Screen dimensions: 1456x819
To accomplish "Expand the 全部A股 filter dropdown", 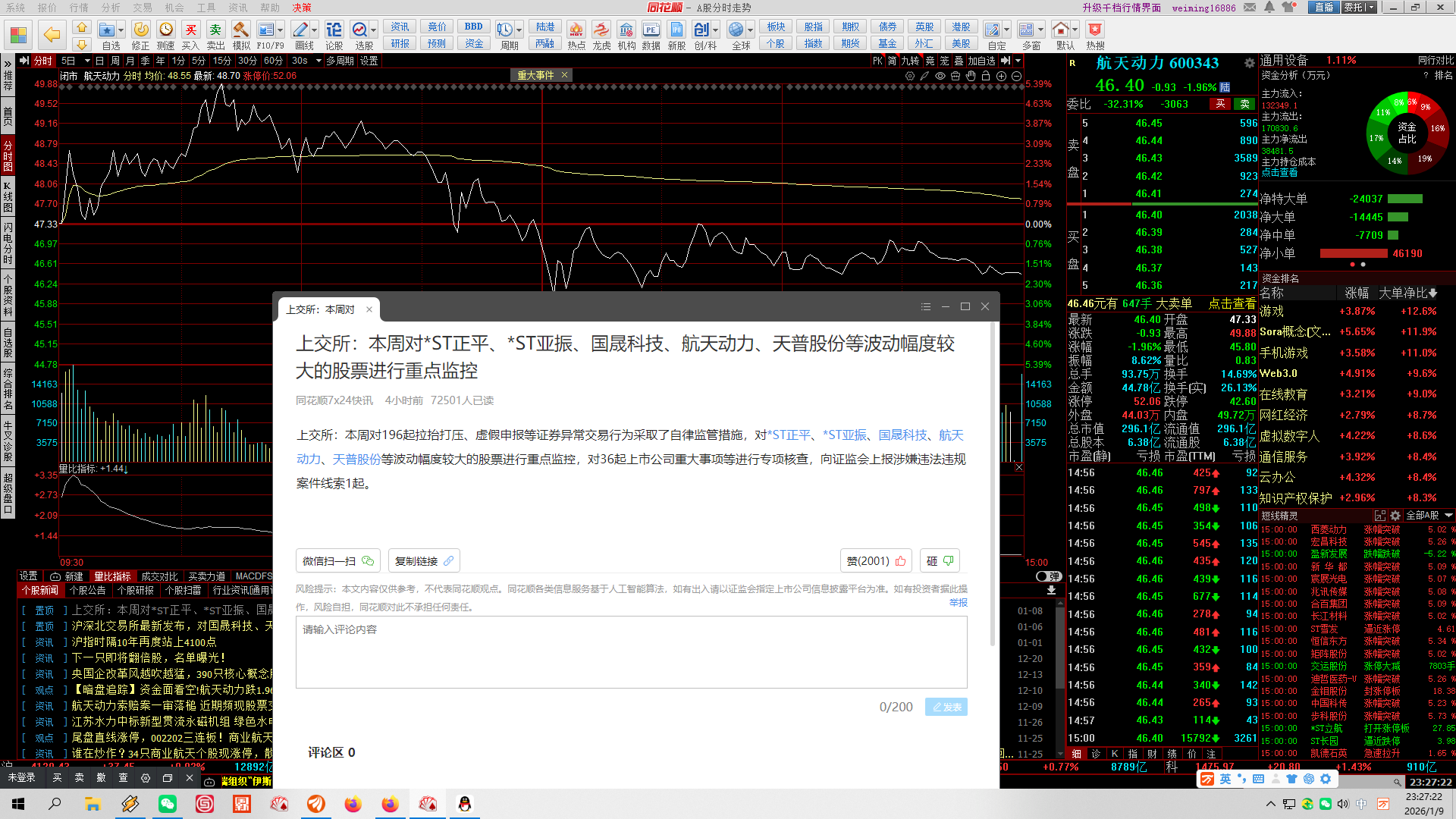I will coord(1448,516).
